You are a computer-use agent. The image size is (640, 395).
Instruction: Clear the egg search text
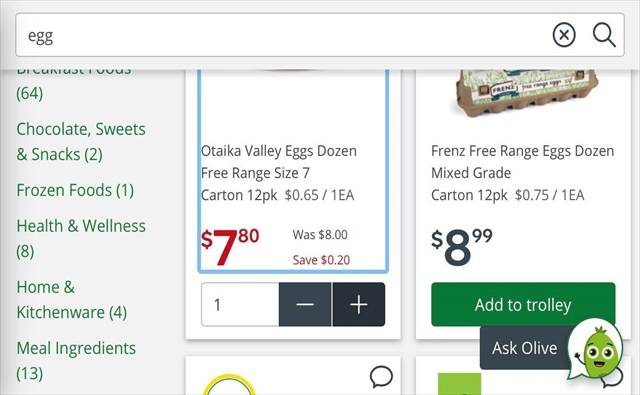(564, 35)
